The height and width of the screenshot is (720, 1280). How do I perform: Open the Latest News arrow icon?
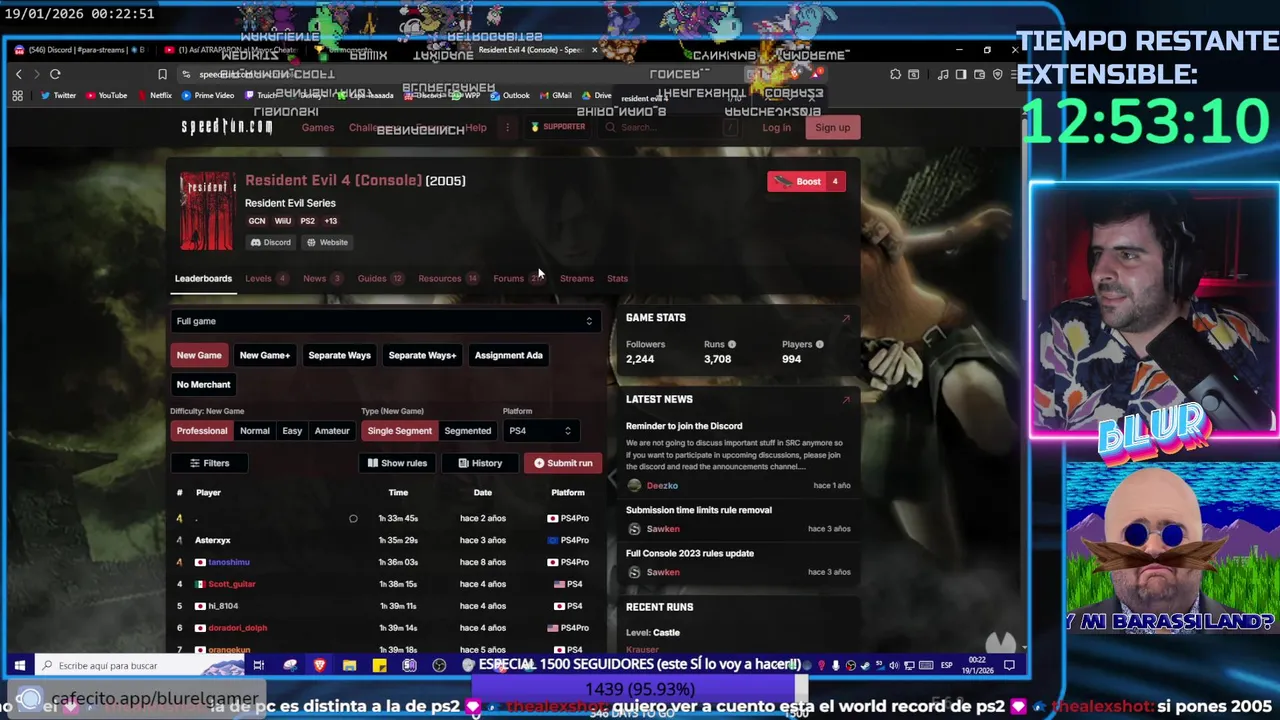(x=845, y=400)
